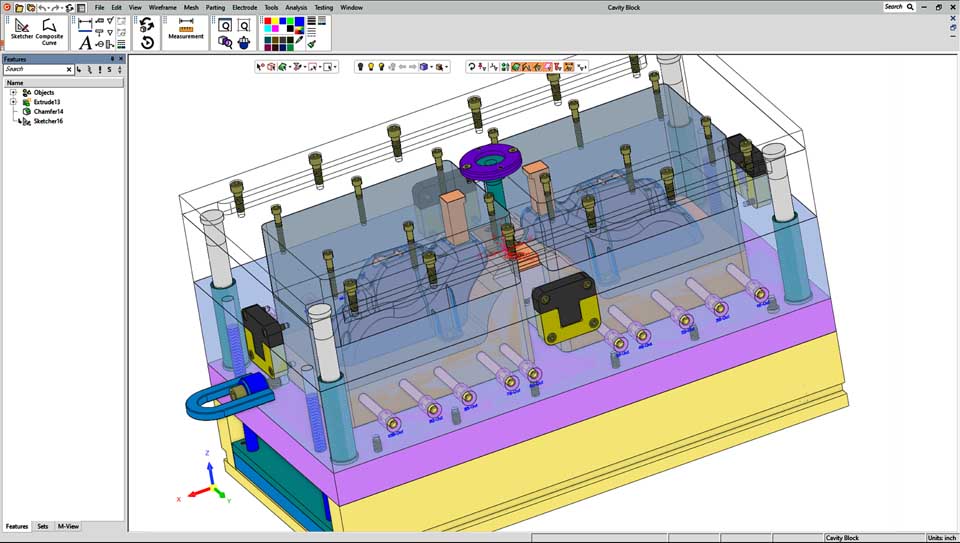Click the expand/collapse arrows in Features panel
Image resolution: width=960 pixels, height=543 pixels.
tap(119, 69)
